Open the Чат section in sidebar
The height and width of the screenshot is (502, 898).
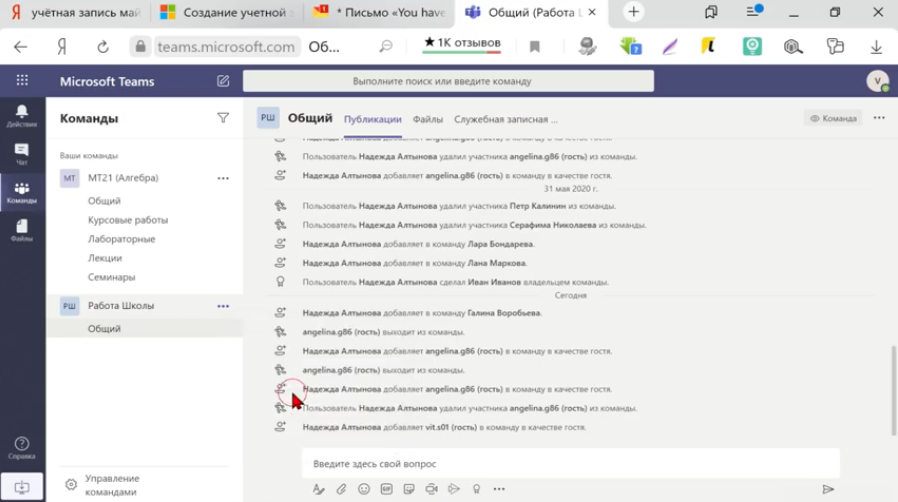click(x=22, y=154)
